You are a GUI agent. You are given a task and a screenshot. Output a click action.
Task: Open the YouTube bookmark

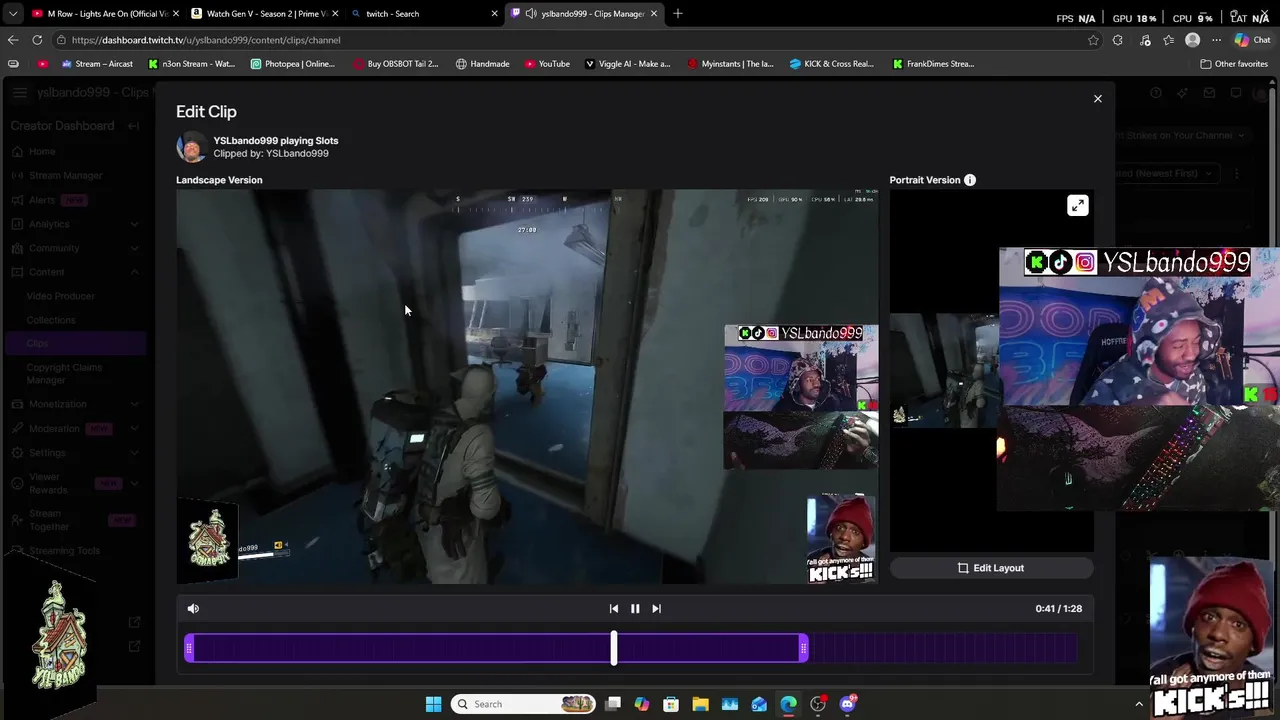[547, 64]
